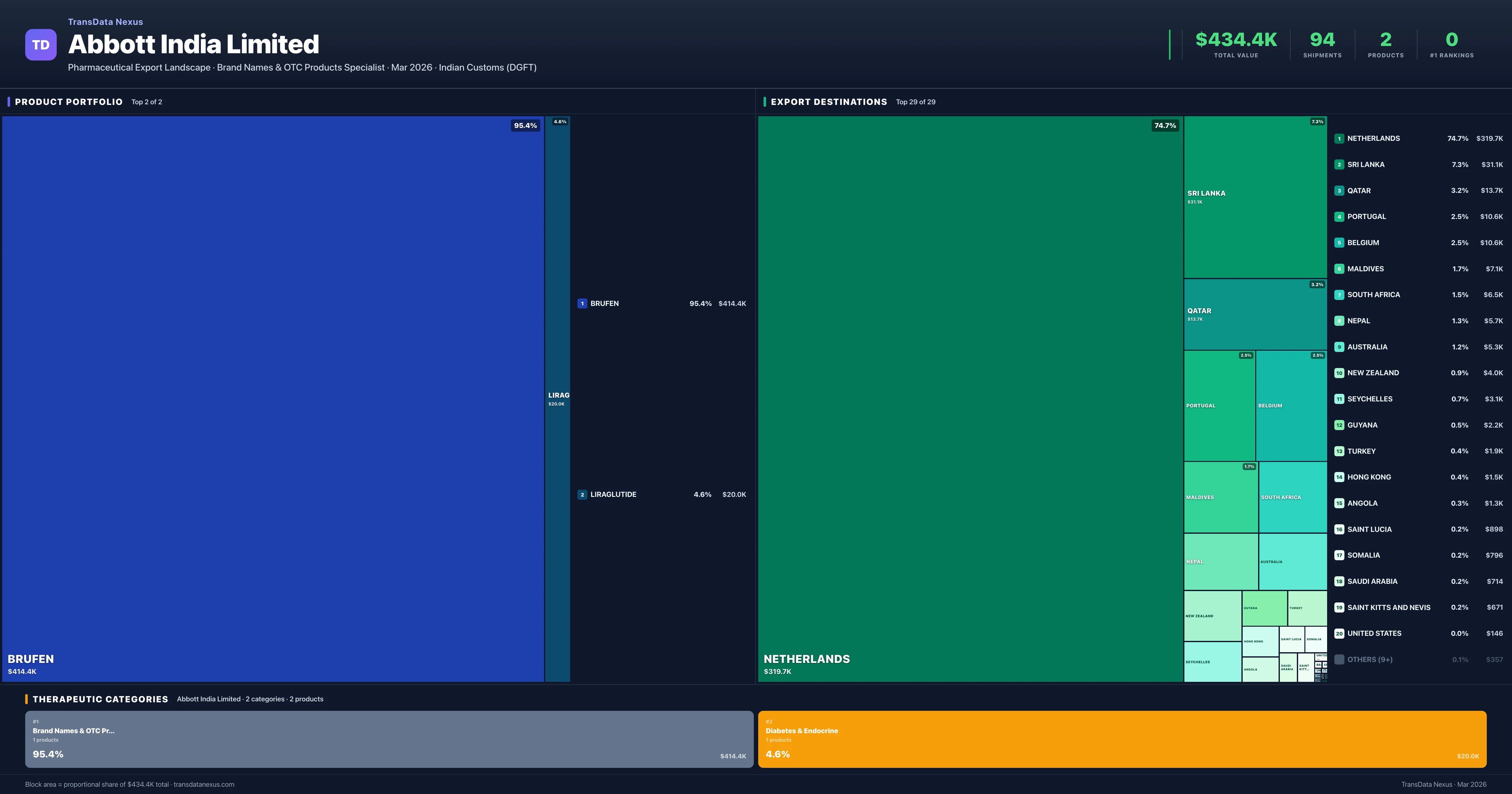This screenshot has height=794, width=1512.
Task: Click the New Zealand rank 10 badge
Action: (1339, 373)
